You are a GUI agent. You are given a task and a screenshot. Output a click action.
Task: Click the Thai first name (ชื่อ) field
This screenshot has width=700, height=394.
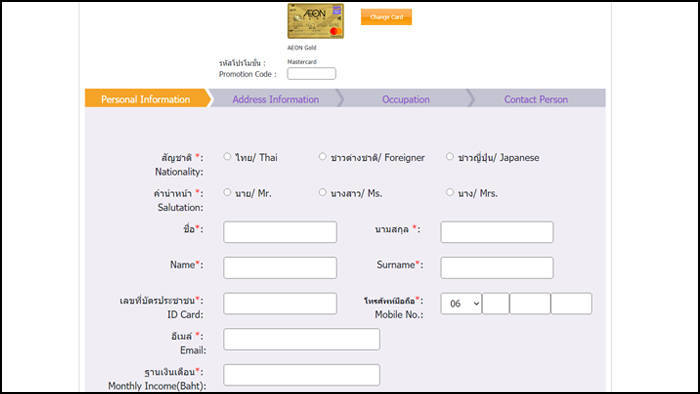pos(280,232)
